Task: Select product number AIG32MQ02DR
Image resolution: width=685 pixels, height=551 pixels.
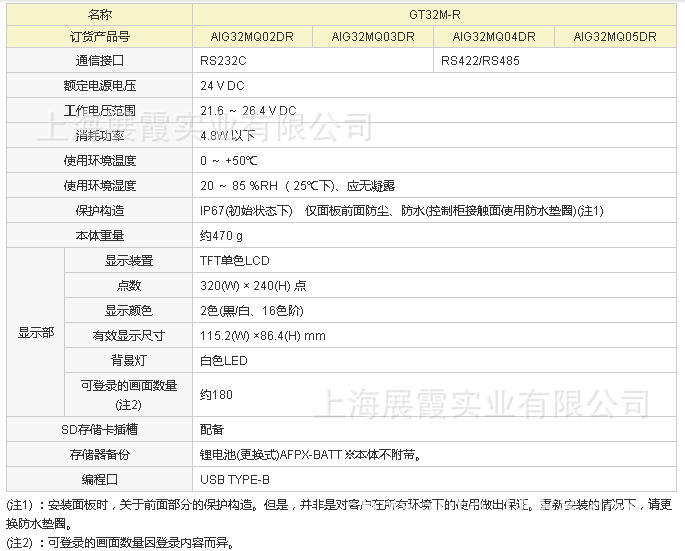Action: click(252, 37)
